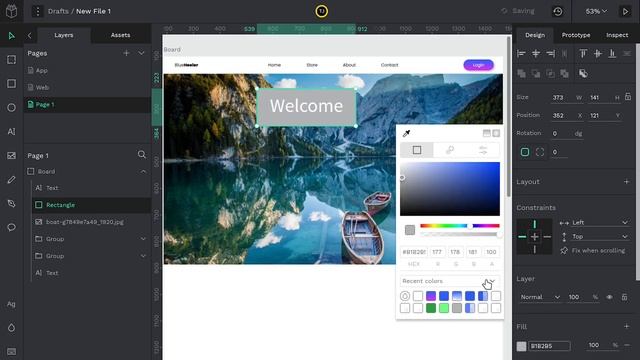Switch to the Inspect tab
Screen dimensions: 640x360
click(x=617, y=35)
